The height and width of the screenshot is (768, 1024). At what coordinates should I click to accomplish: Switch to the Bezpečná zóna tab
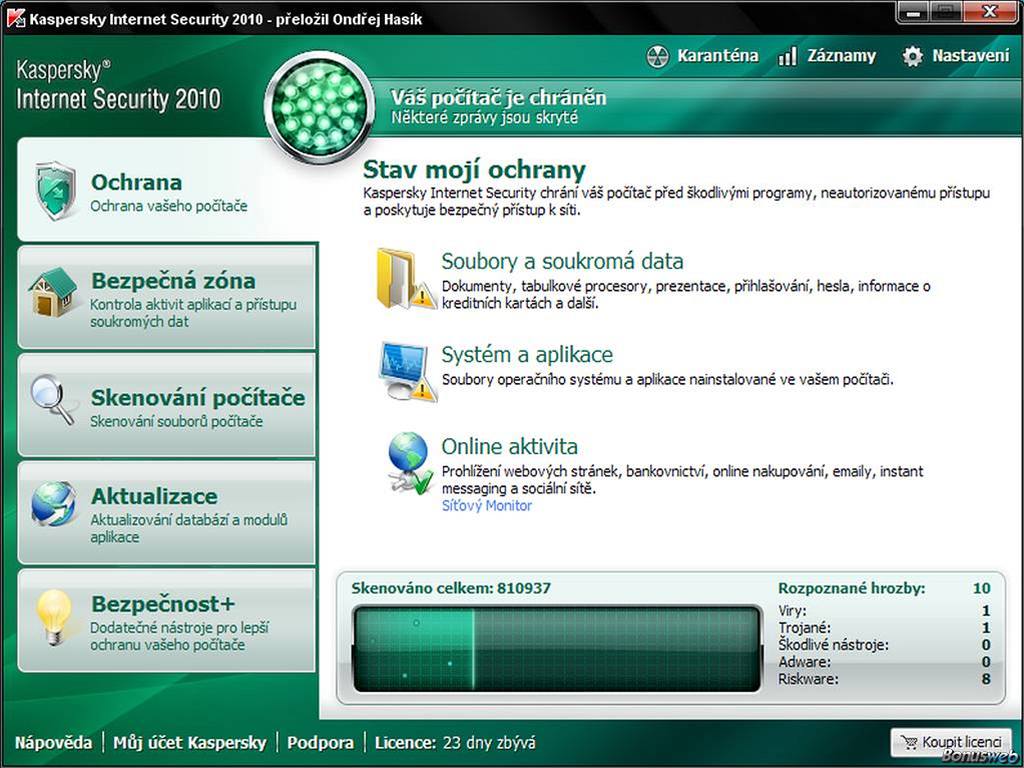click(172, 297)
